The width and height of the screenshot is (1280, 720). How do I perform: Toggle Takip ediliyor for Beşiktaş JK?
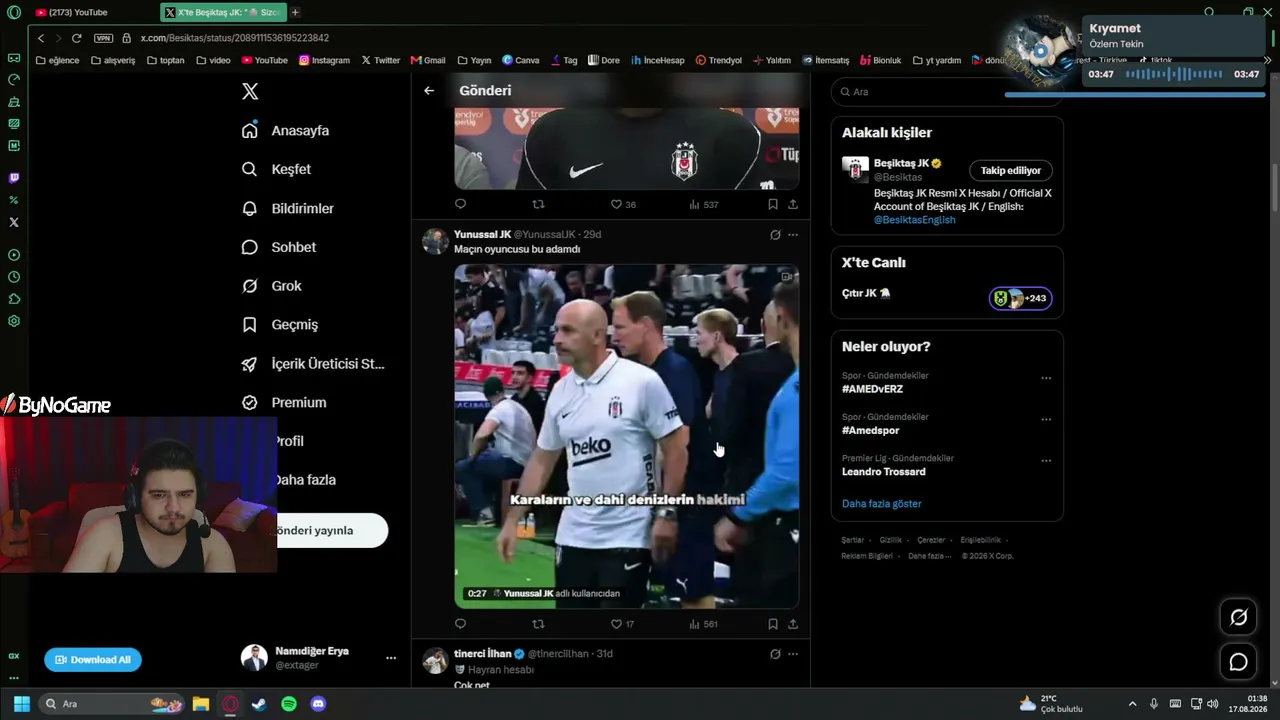click(1010, 170)
